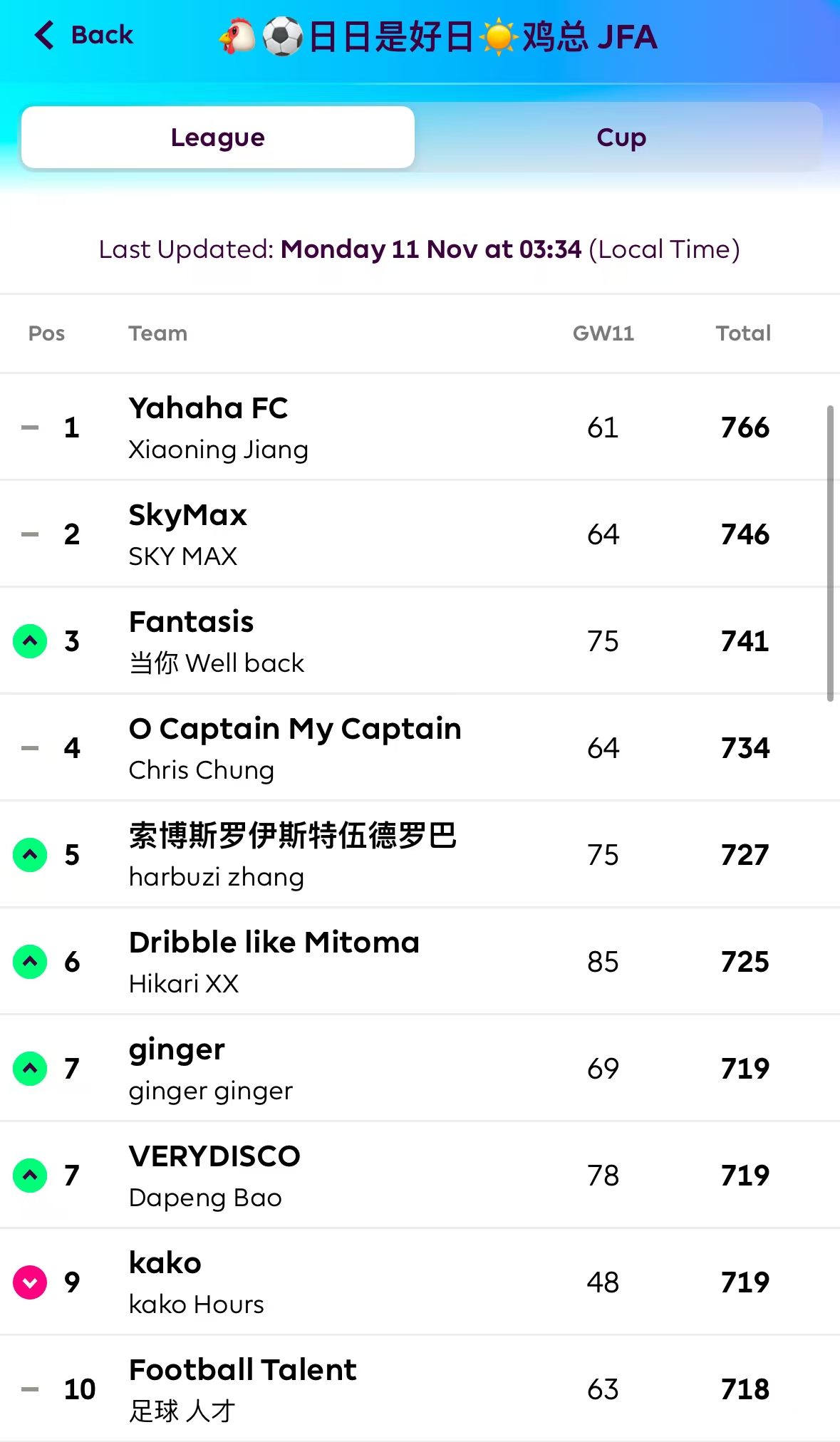Switch to the Cup tab

(x=621, y=138)
